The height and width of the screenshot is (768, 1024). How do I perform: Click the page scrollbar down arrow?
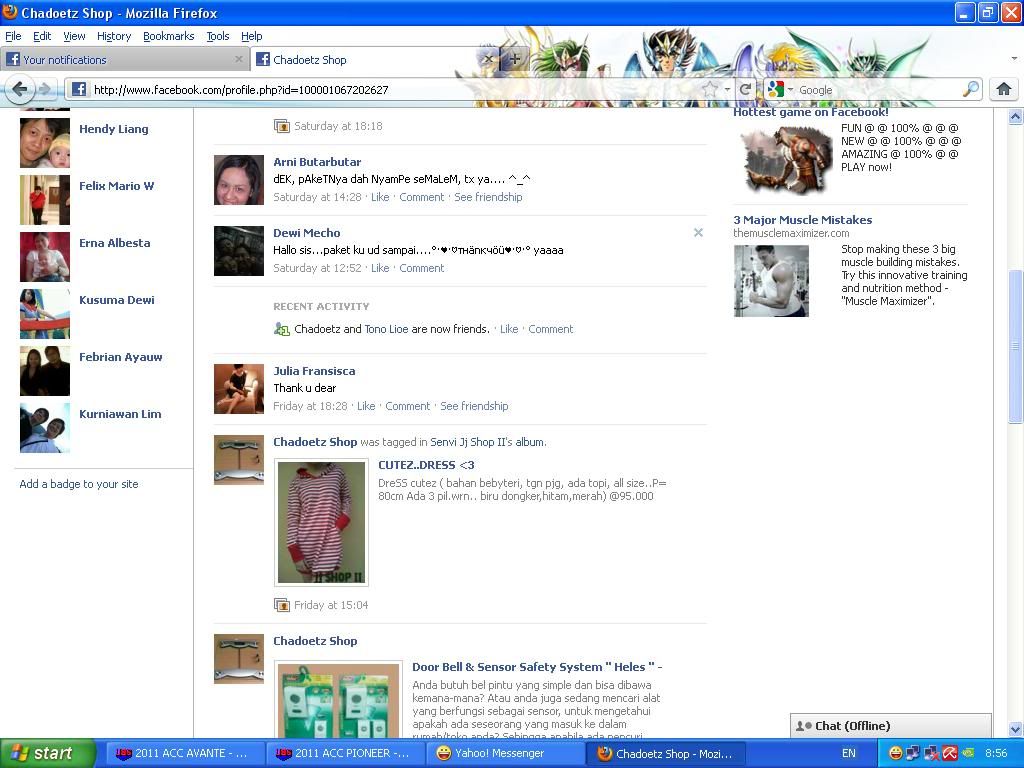pyautogui.click(x=1016, y=728)
